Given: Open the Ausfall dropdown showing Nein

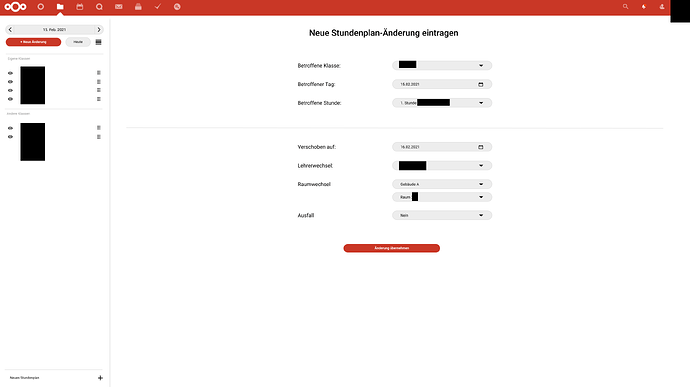Looking at the screenshot, I should (442, 215).
